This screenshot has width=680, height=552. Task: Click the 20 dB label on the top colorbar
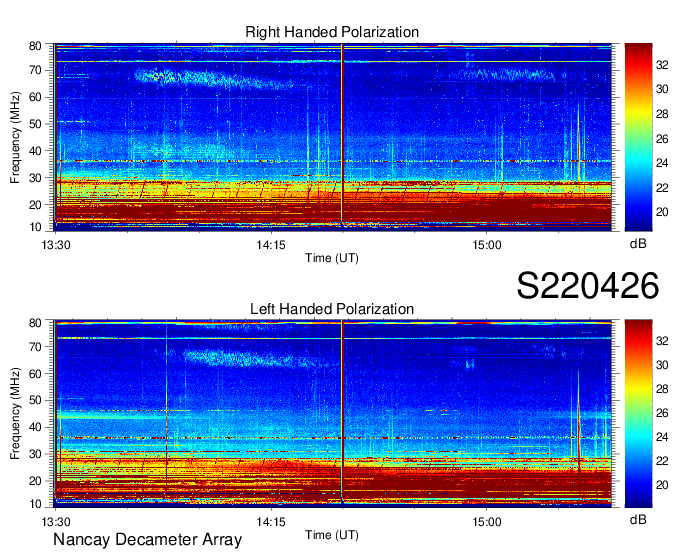pos(662,212)
